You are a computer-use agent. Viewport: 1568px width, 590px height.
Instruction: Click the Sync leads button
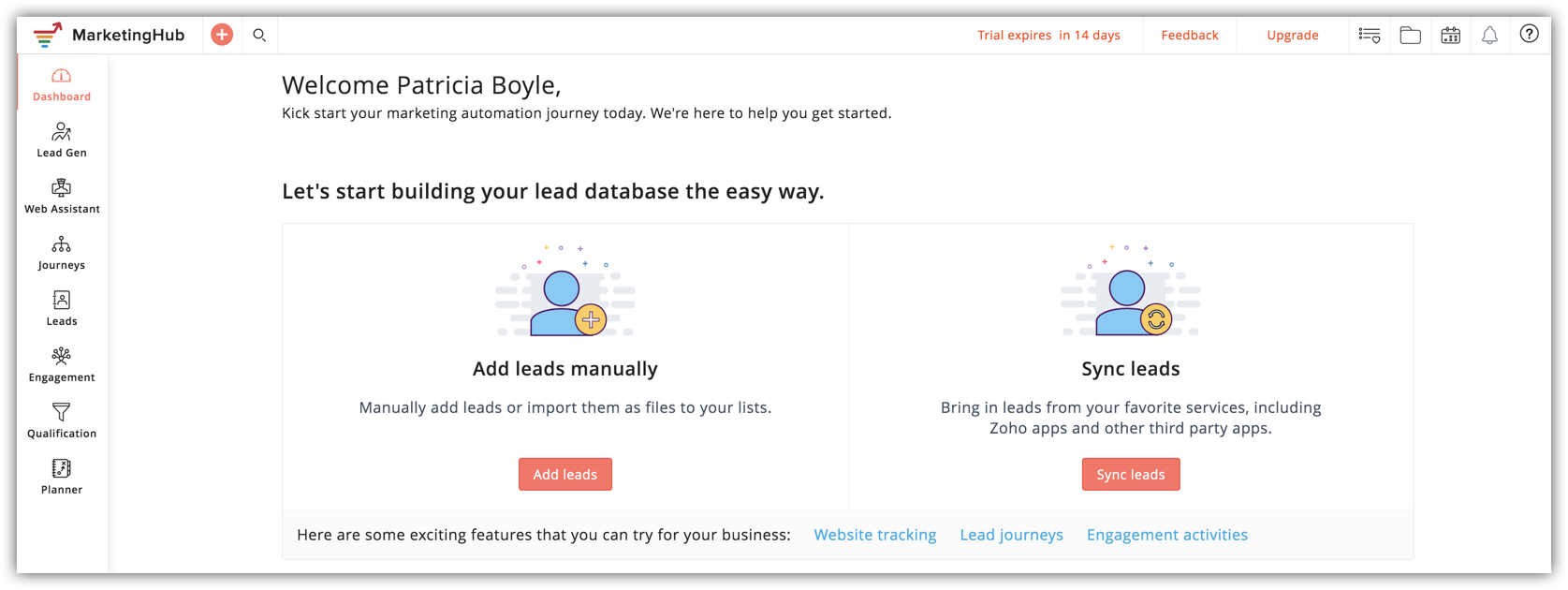[x=1131, y=474]
